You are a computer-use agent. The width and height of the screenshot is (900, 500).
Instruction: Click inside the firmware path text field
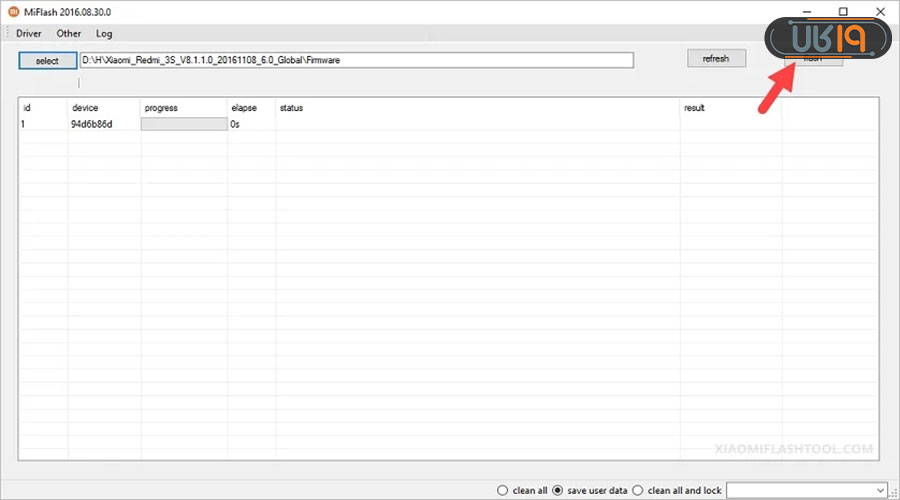[356, 60]
